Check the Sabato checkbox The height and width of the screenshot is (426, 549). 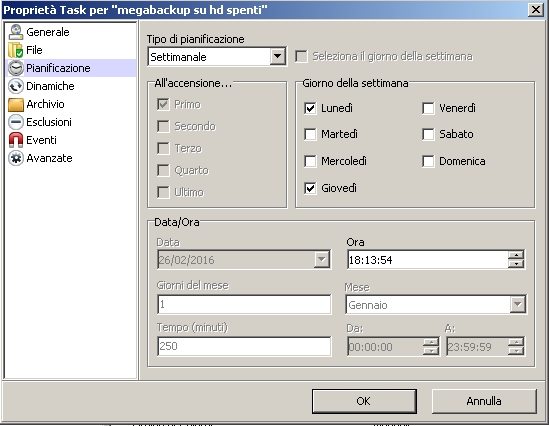(428, 134)
